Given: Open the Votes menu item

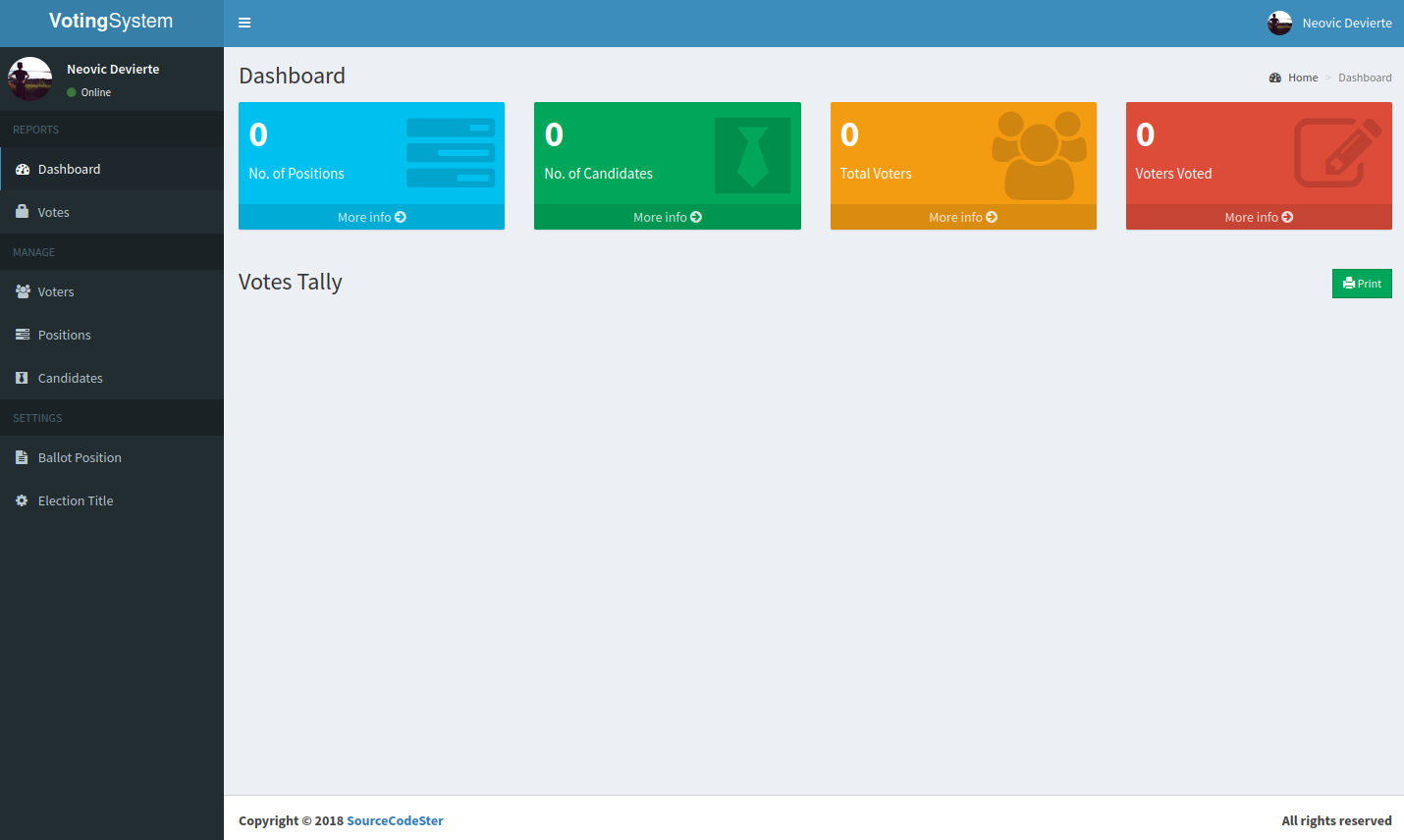Looking at the screenshot, I should pos(112,212).
